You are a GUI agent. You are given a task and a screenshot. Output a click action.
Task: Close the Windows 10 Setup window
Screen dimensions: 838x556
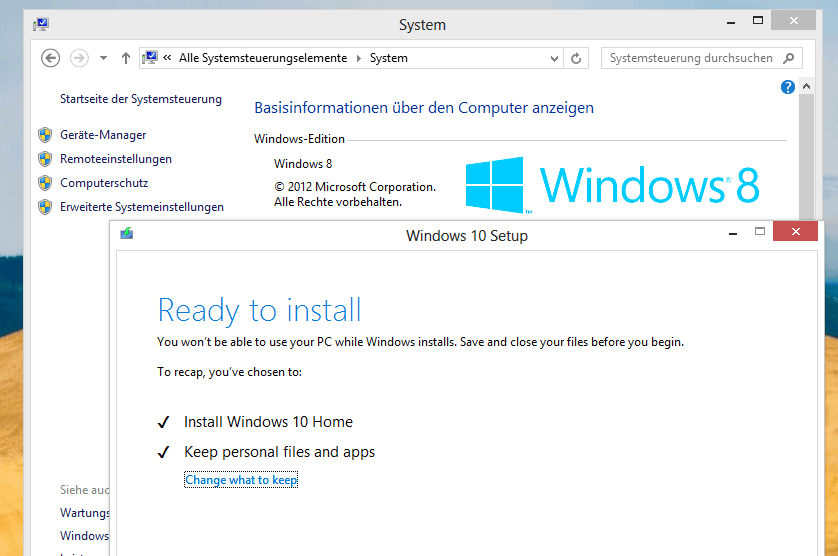click(x=795, y=231)
